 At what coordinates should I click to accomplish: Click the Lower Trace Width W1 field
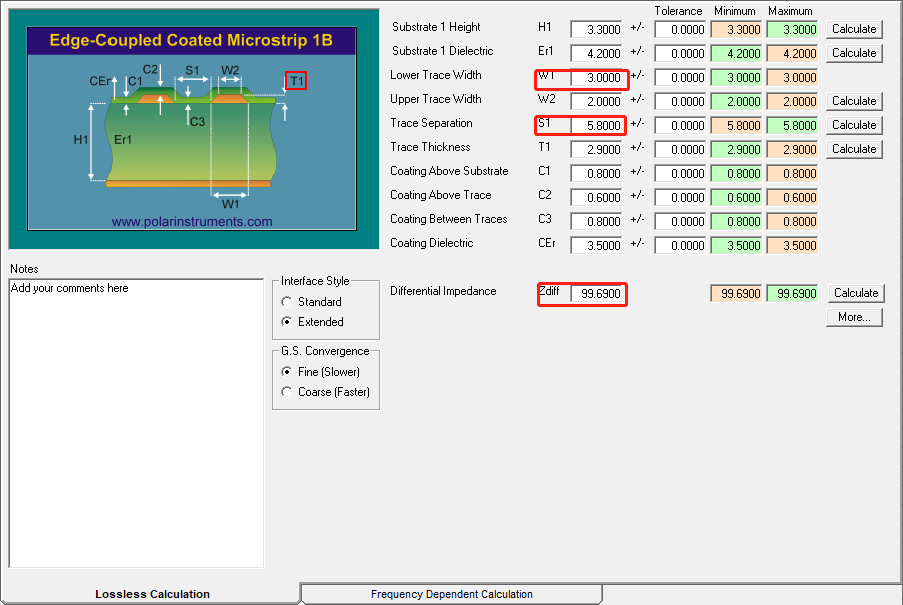point(596,78)
